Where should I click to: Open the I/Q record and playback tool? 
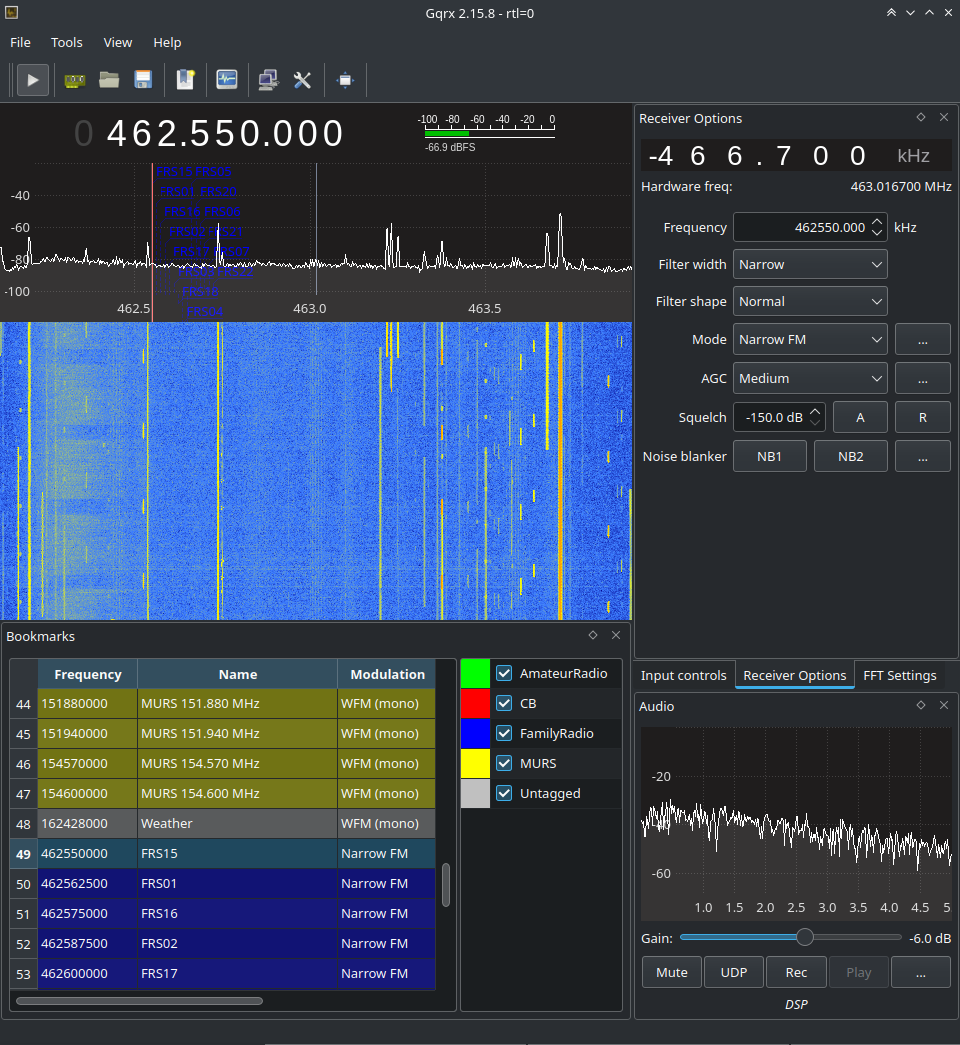click(227, 80)
